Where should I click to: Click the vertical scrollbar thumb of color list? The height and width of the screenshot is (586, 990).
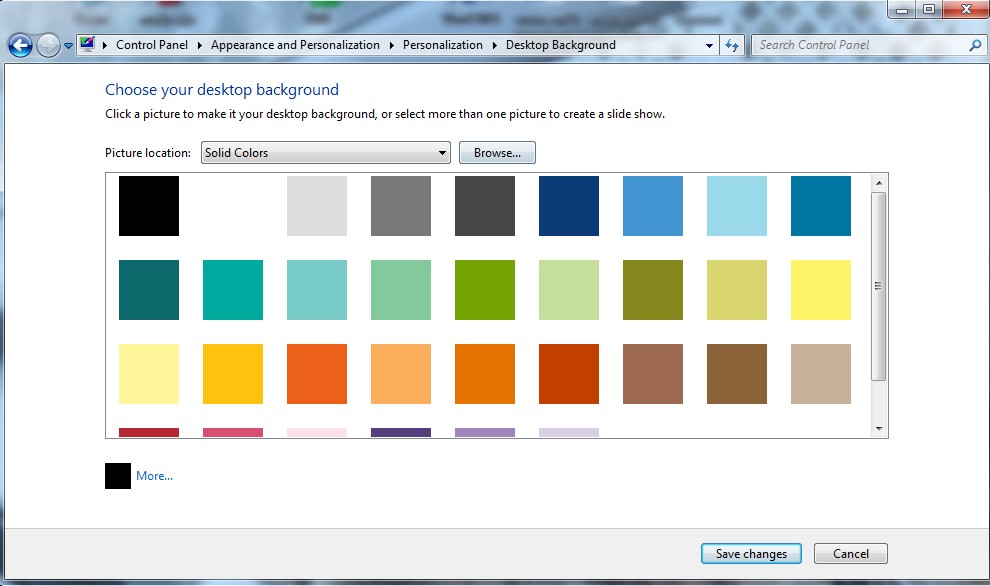(x=878, y=286)
